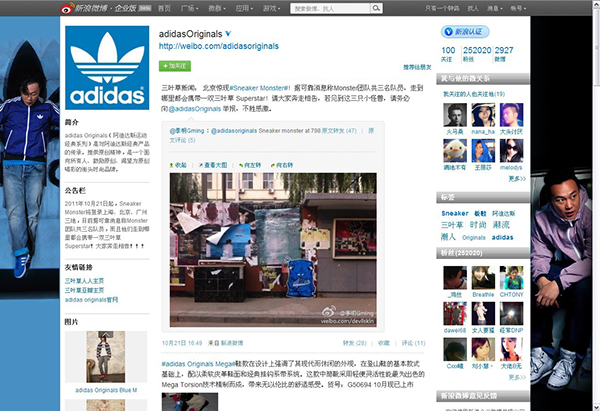Click the 收起 collapse image icon link
The height and width of the screenshot is (411, 600).
point(178,165)
